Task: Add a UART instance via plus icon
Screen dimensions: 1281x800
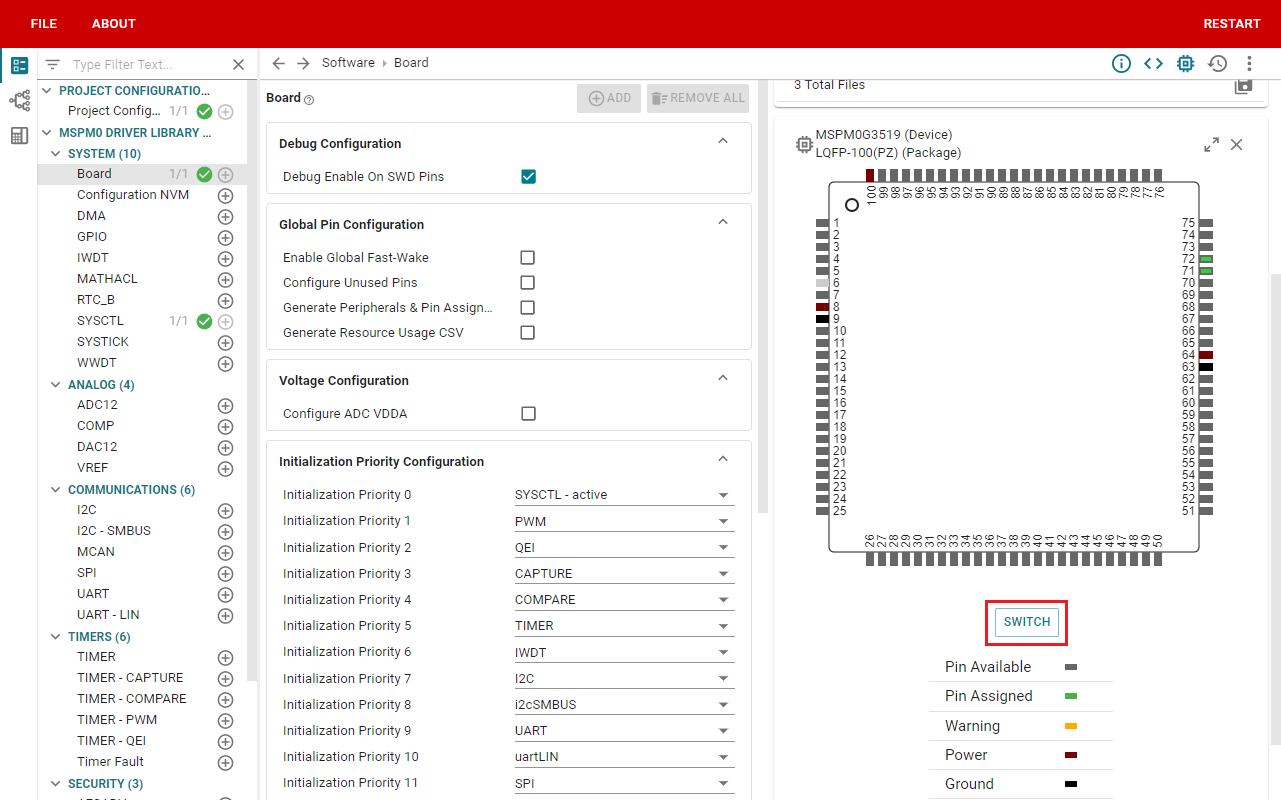Action: click(x=225, y=594)
